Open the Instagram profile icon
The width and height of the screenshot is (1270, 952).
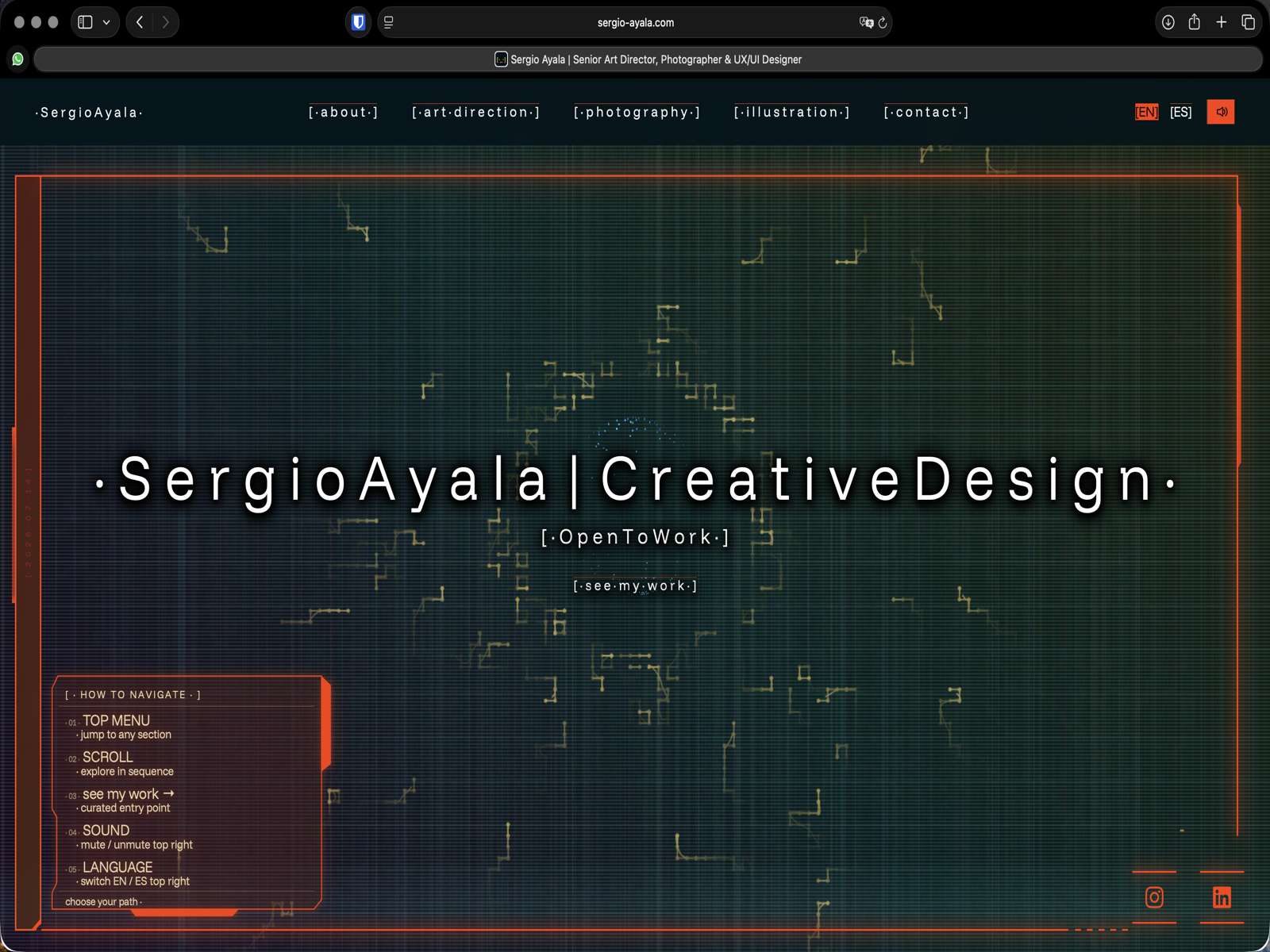1154,897
